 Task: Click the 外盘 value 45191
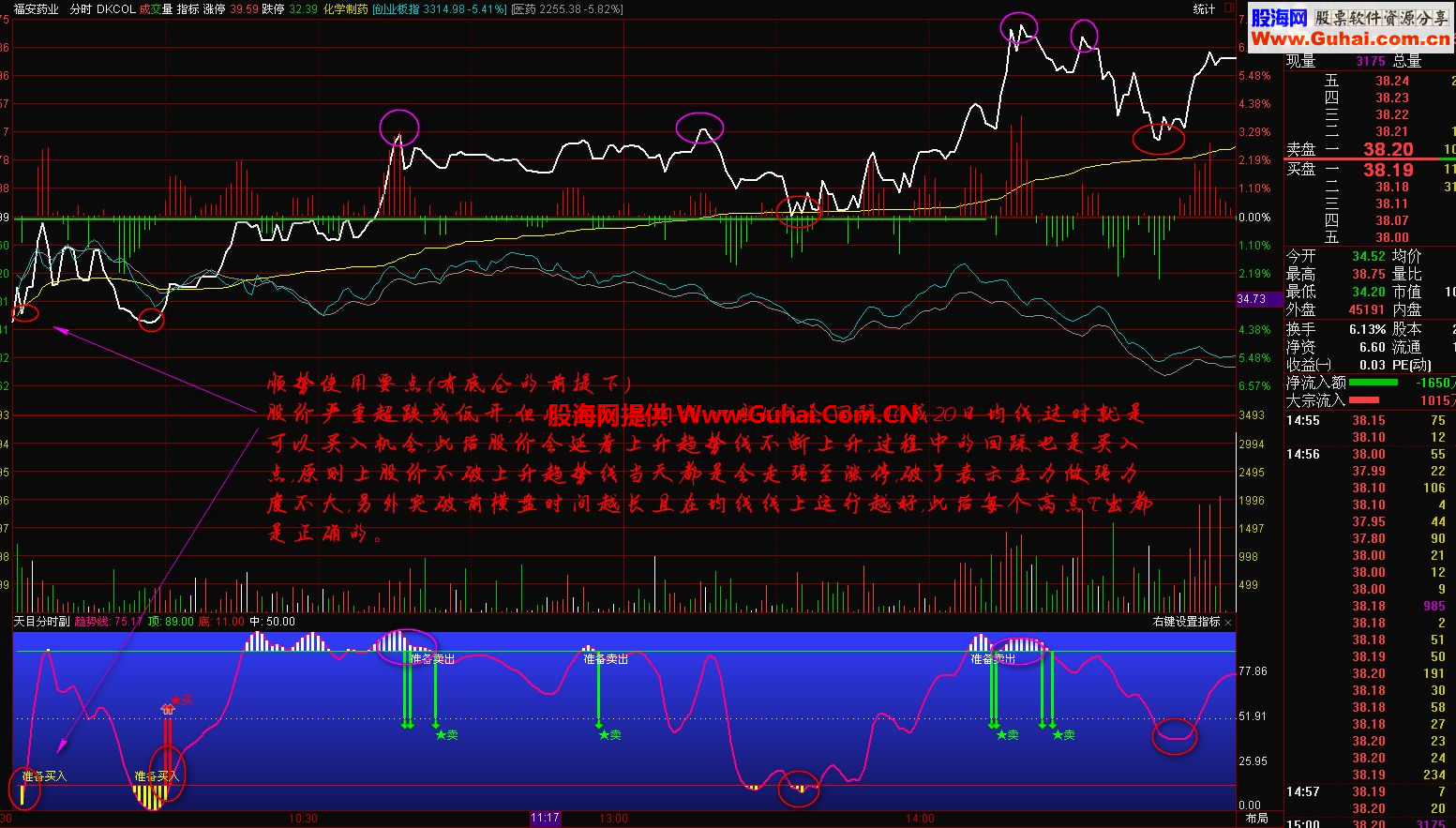pyautogui.click(x=1367, y=310)
